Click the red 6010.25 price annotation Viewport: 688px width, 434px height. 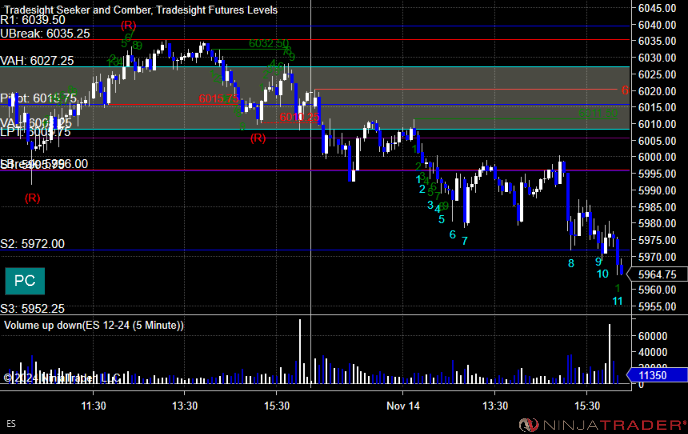(300, 117)
